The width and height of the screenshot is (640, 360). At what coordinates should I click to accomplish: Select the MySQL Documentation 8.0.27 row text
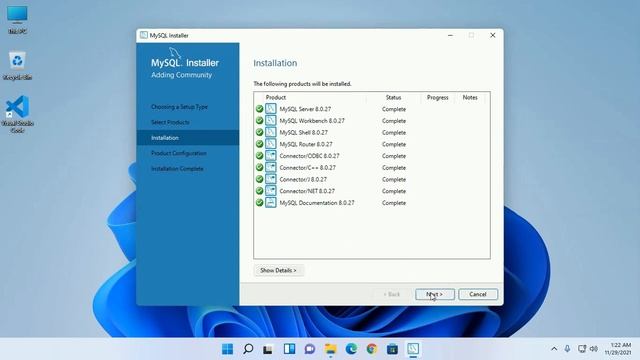point(317,203)
